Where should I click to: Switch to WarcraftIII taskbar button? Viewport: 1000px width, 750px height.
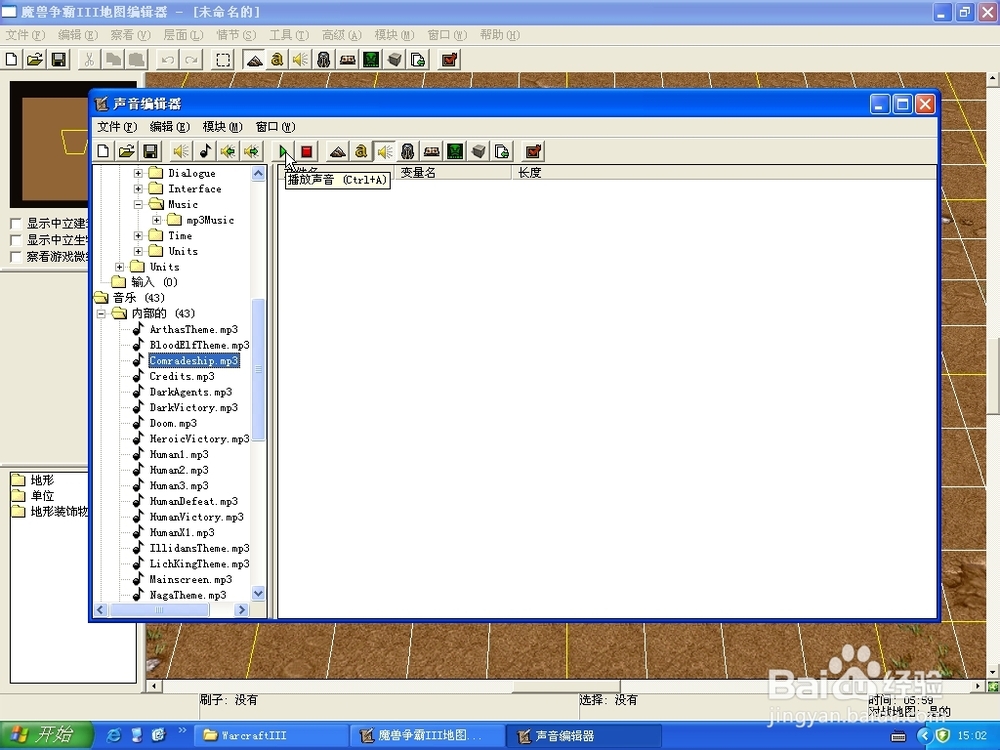tap(270, 735)
